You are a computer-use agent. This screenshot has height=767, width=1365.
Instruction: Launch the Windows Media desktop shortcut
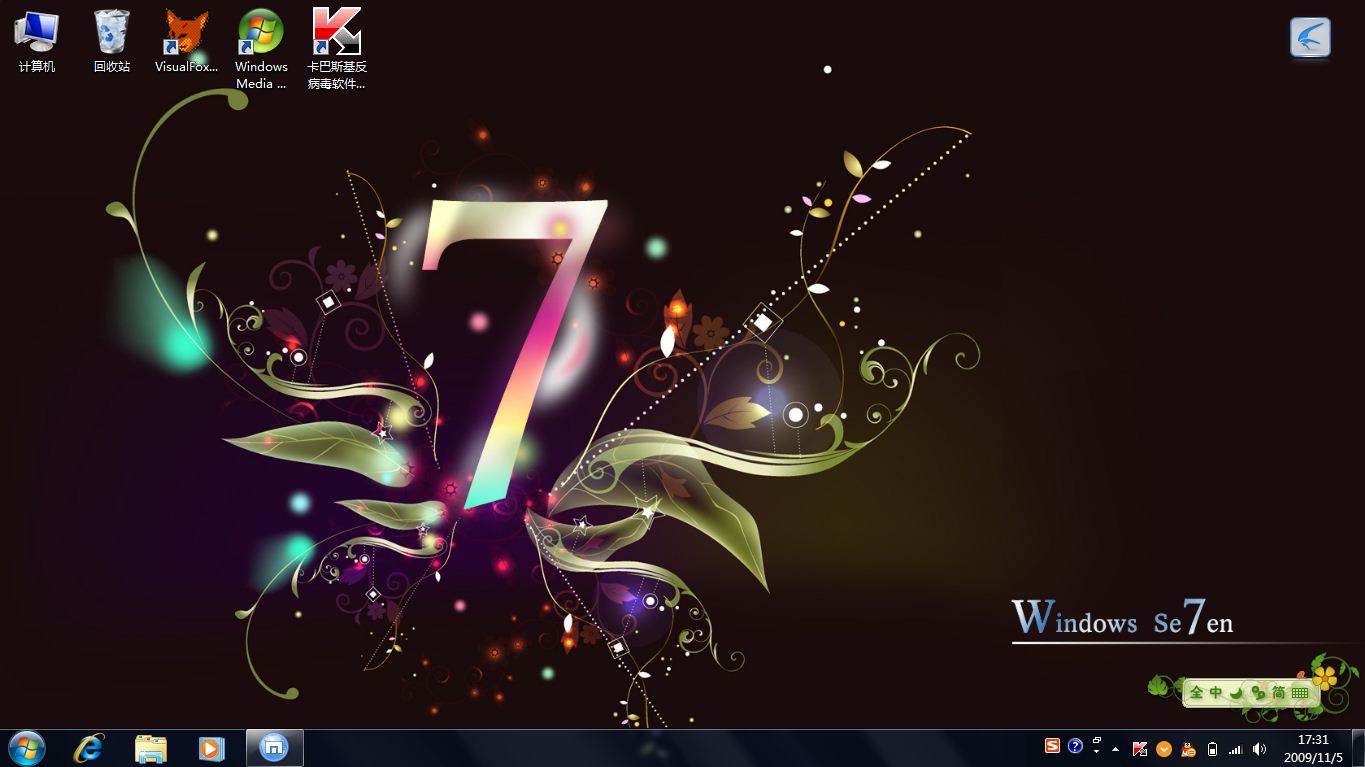tap(261, 50)
